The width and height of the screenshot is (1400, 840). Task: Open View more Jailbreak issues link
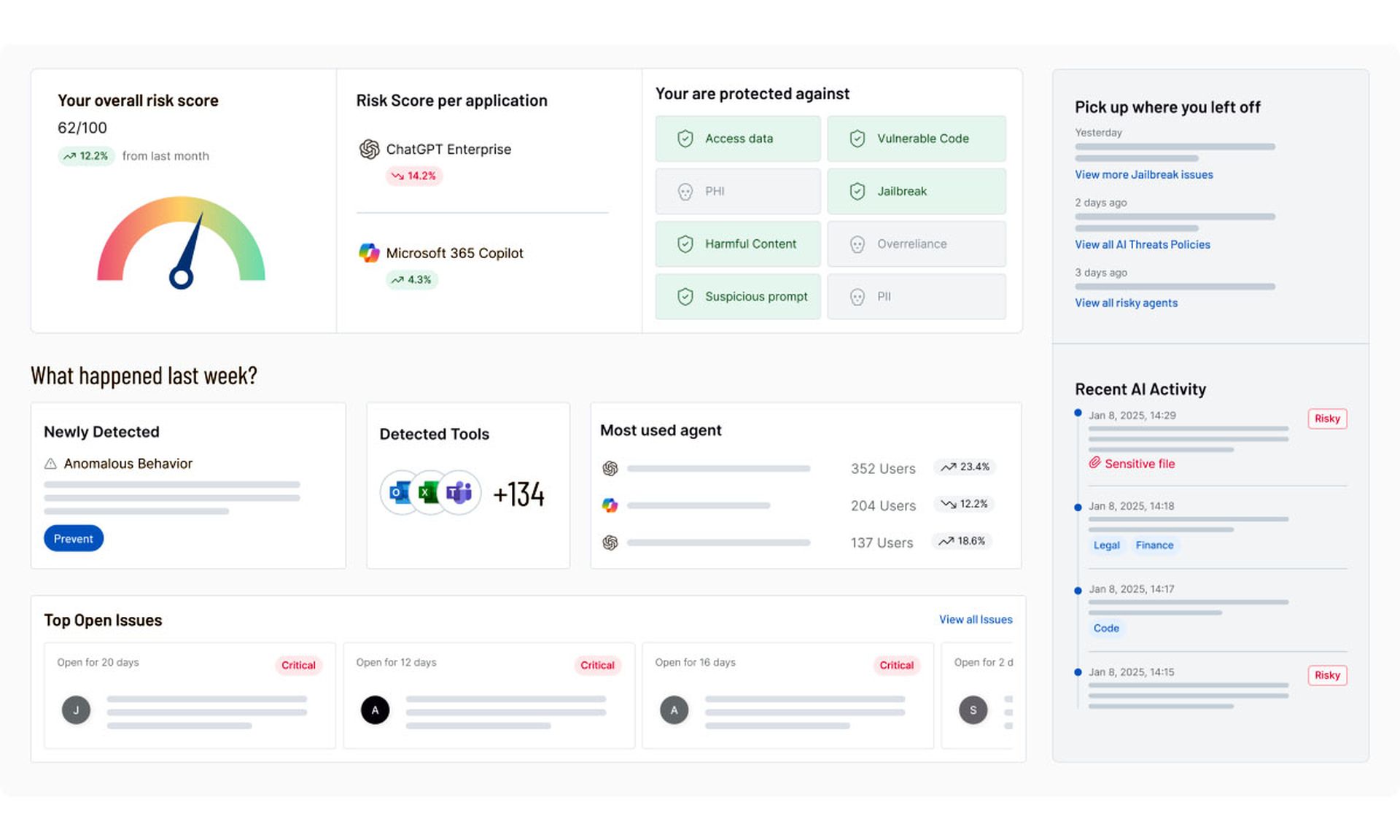pos(1143,175)
